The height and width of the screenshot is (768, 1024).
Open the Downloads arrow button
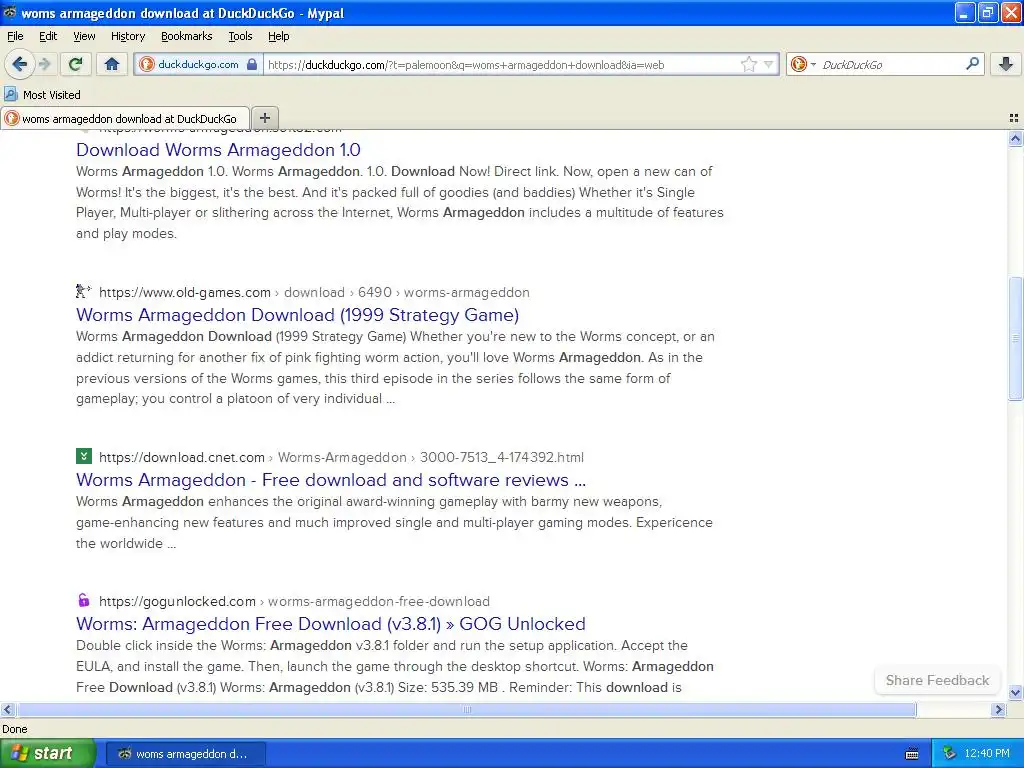click(1006, 64)
